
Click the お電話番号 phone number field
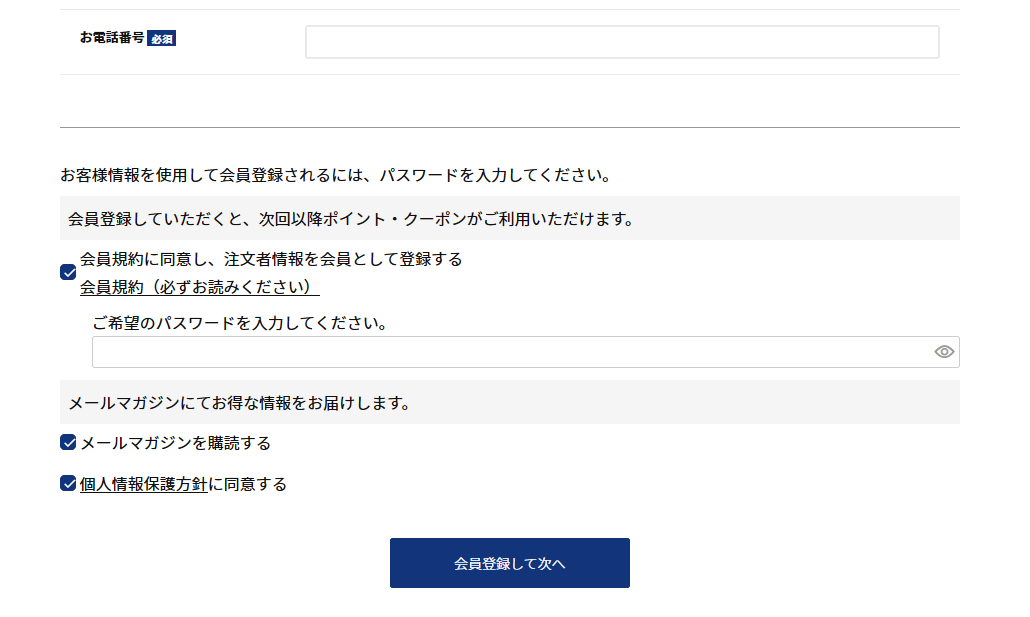[x=620, y=41]
